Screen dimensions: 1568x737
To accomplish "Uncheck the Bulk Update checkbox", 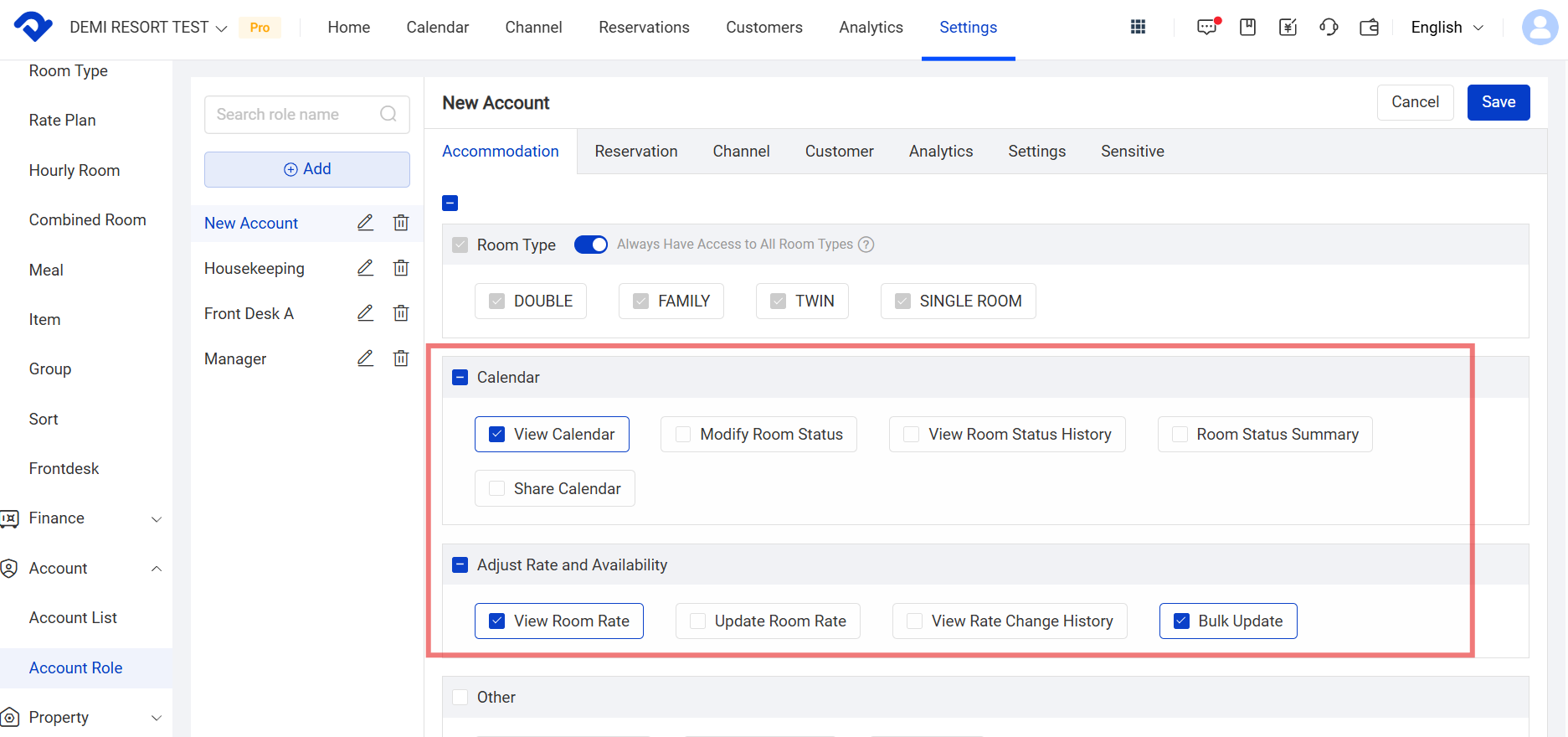I will click(1181, 621).
